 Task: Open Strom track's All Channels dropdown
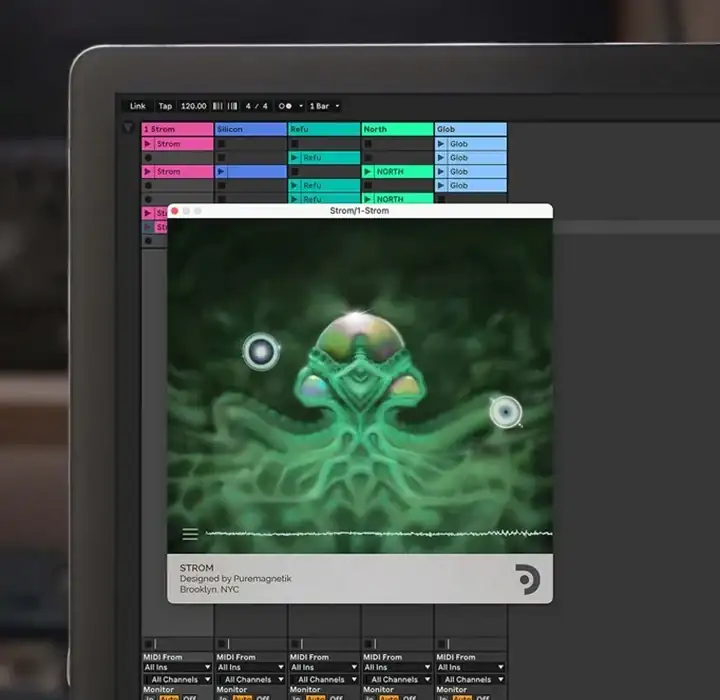177,679
